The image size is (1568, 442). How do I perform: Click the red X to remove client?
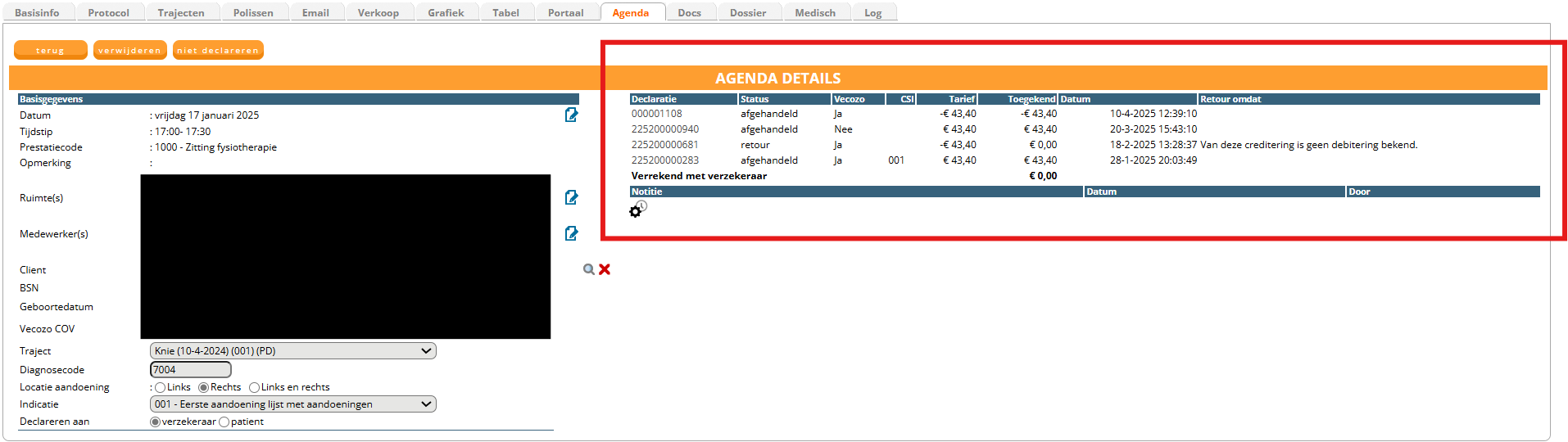click(605, 269)
